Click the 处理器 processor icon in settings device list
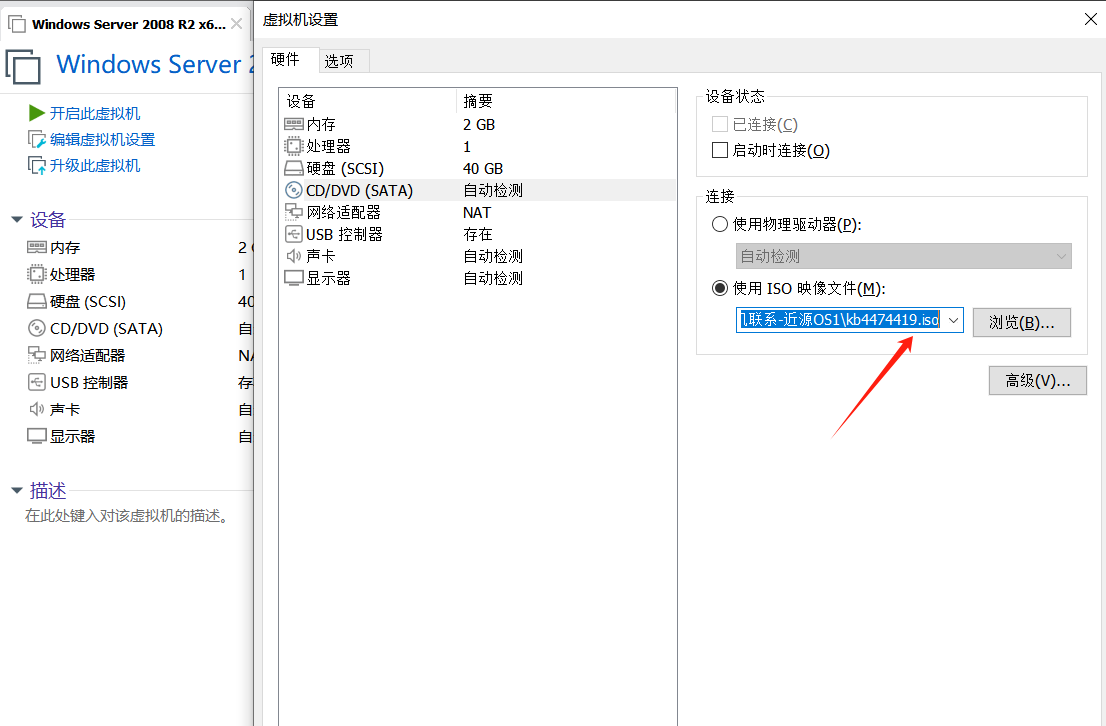This screenshot has height=726, width=1106. [x=293, y=146]
